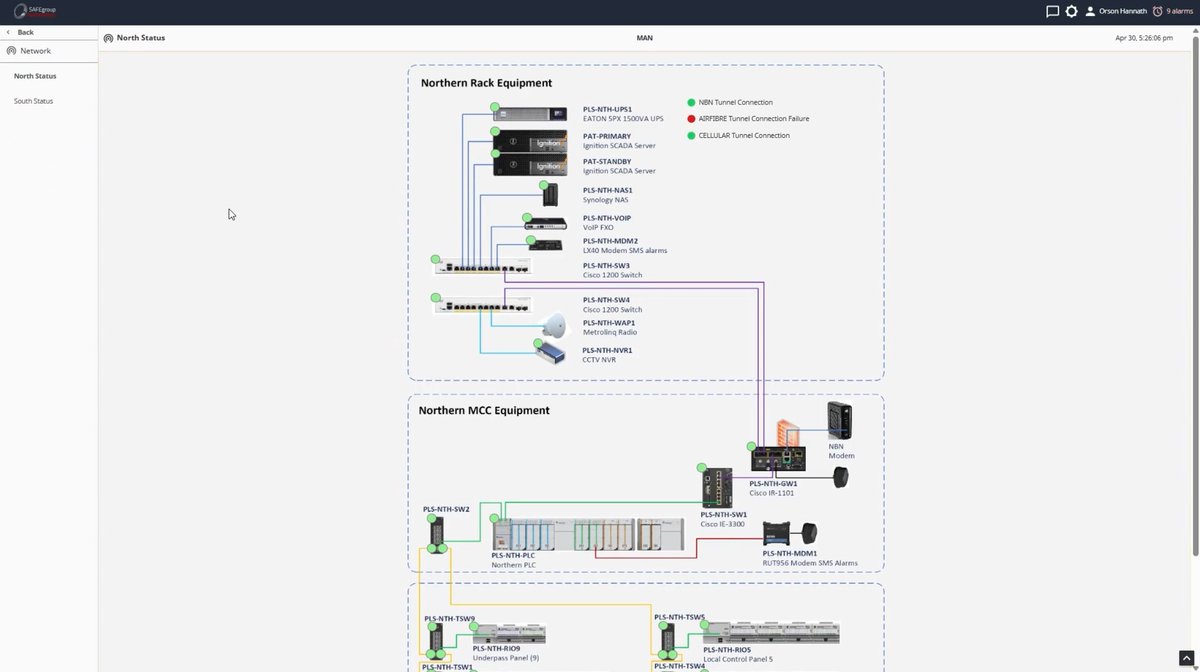The height and width of the screenshot is (672, 1200).
Task: Select the RUT956 modem device icon
Action: [x=778, y=533]
